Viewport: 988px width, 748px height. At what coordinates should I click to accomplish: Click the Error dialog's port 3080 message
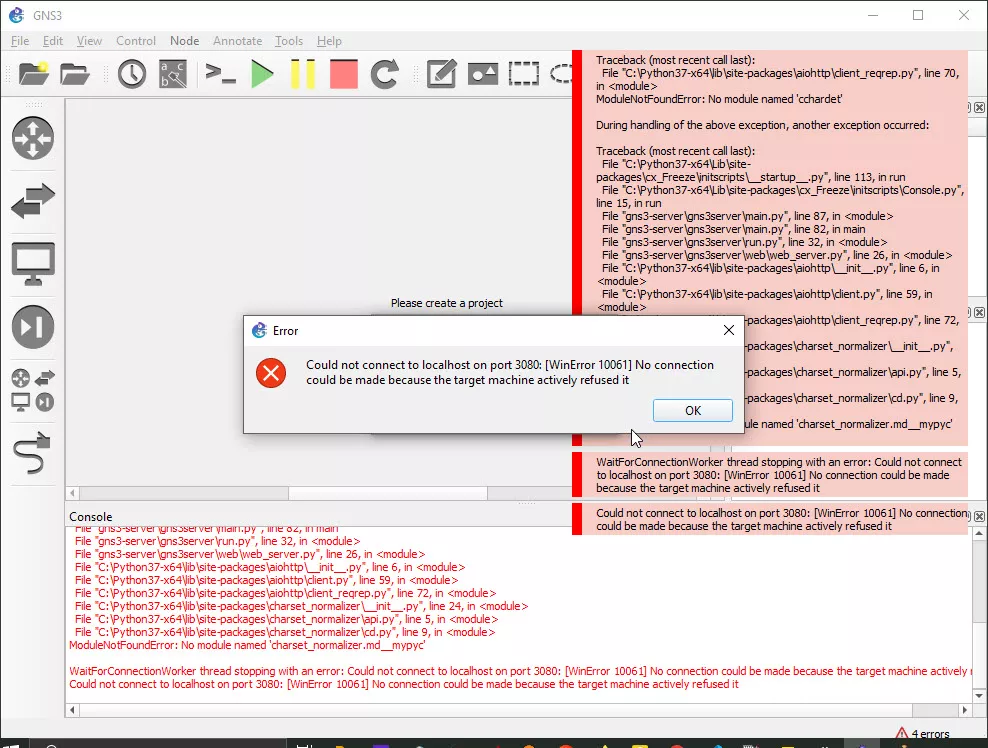click(510, 372)
